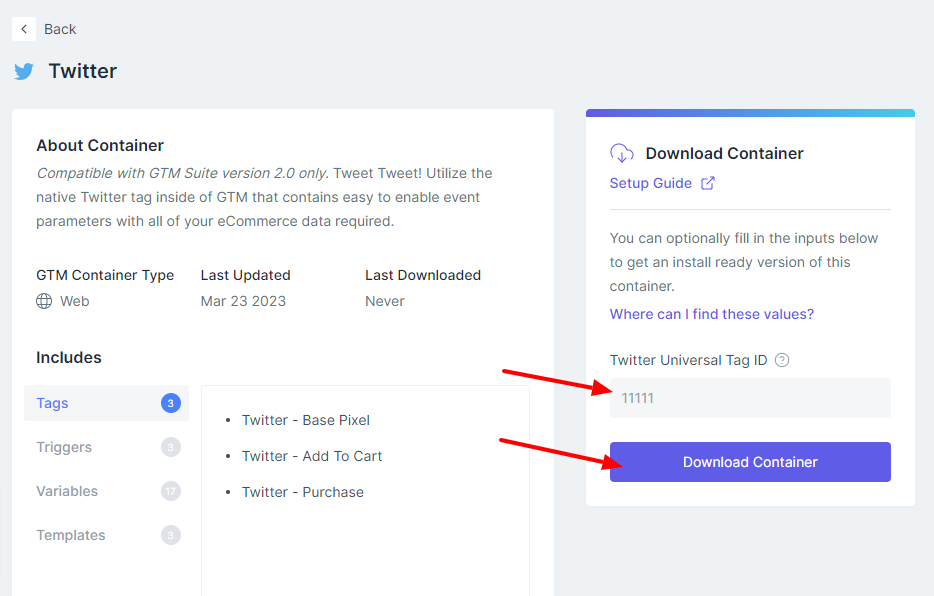Open the Setup Guide link
This screenshot has height=596, width=934.
[650, 183]
